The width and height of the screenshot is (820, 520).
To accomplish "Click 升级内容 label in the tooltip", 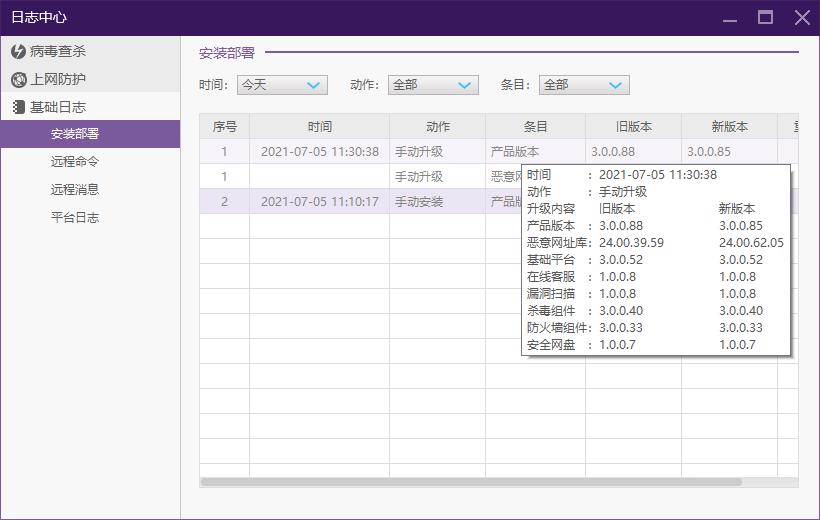I will click(551, 209).
